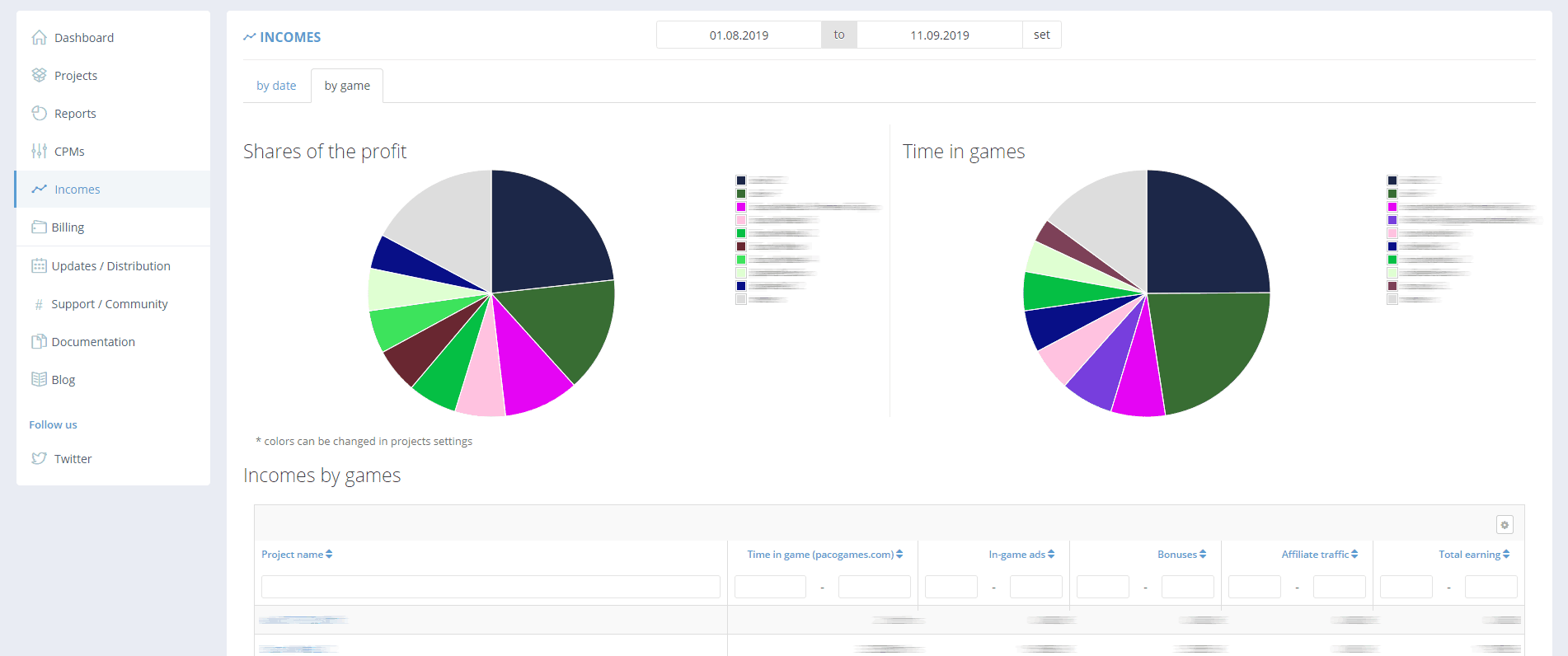Click Affiliate traffic column header
The height and width of the screenshot is (656, 1568).
1320,555
